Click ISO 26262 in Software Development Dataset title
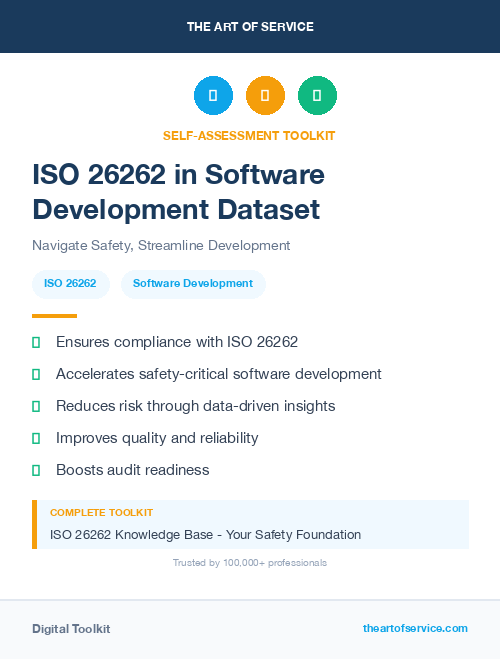The height and width of the screenshot is (659, 500). 179,192
